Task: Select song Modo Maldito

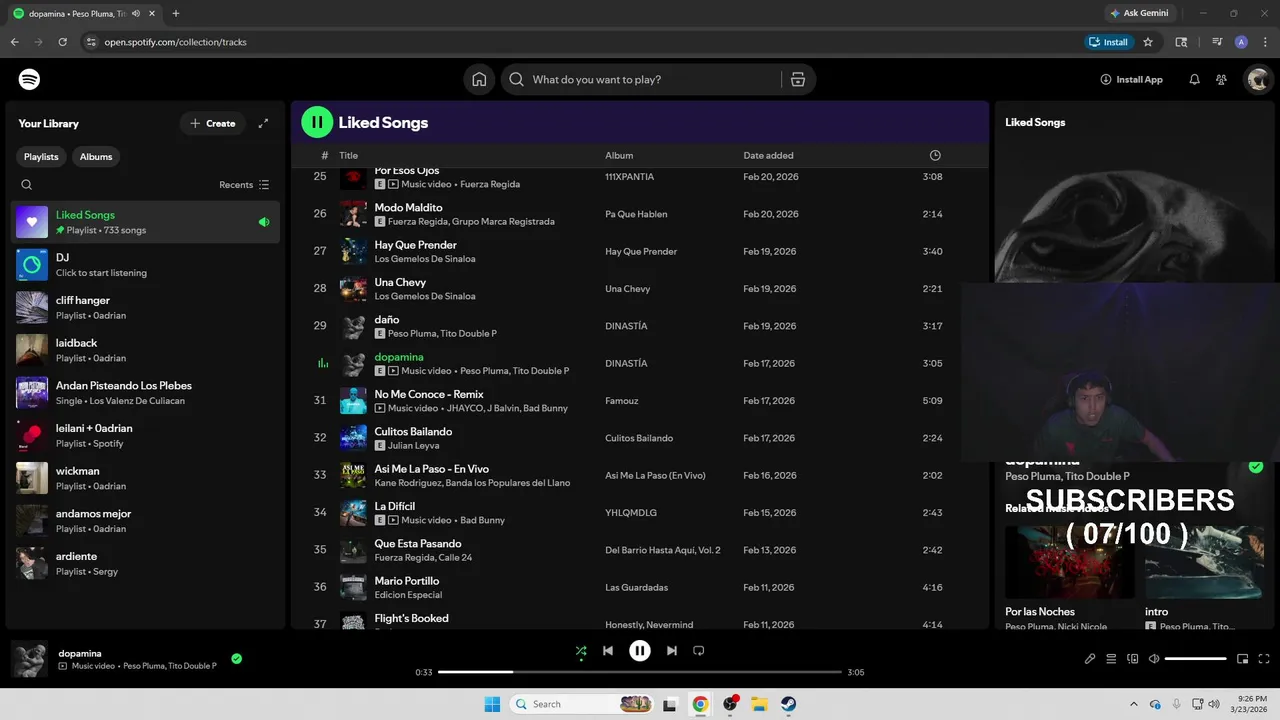Action: tap(408, 207)
